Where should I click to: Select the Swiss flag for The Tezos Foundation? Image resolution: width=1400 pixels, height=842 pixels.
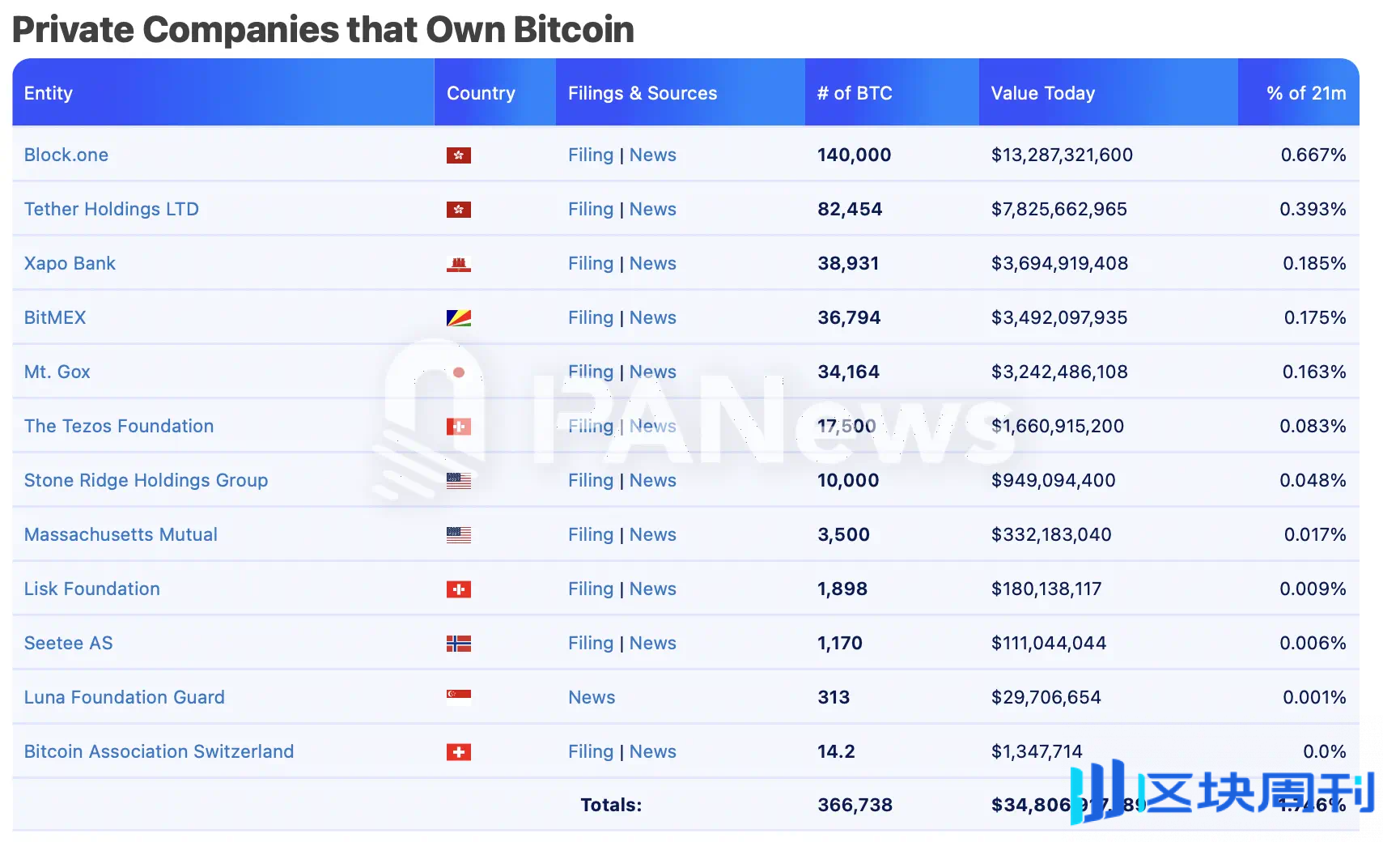coord(458,426)
